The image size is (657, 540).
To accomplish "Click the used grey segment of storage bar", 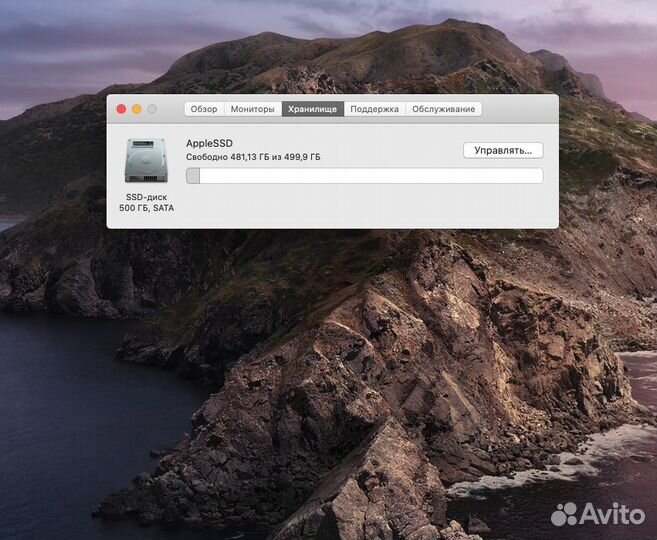I will (193, 176).
